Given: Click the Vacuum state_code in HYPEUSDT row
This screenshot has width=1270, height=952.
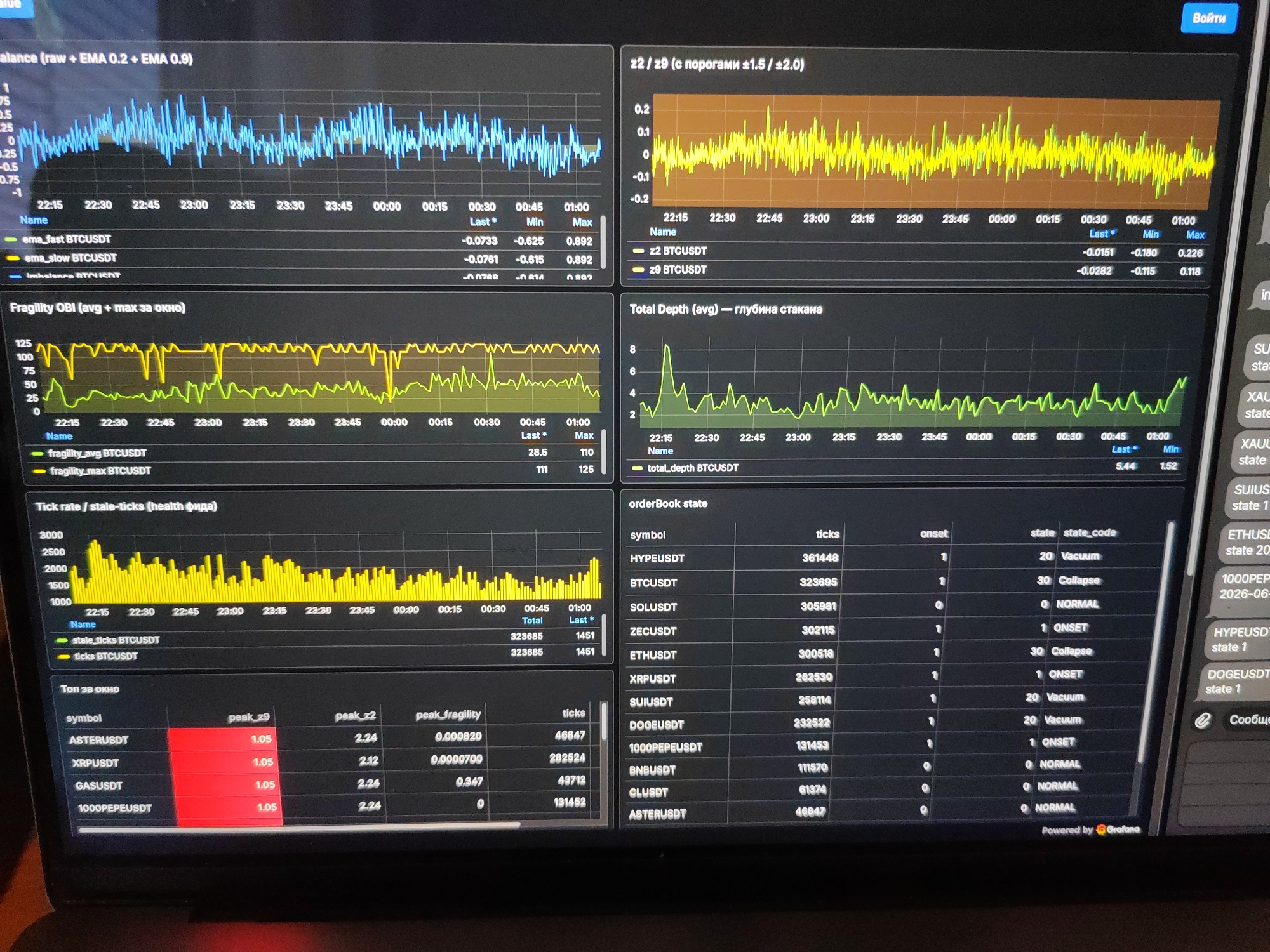Looking at the screenshot, I should click(1080, 556).
